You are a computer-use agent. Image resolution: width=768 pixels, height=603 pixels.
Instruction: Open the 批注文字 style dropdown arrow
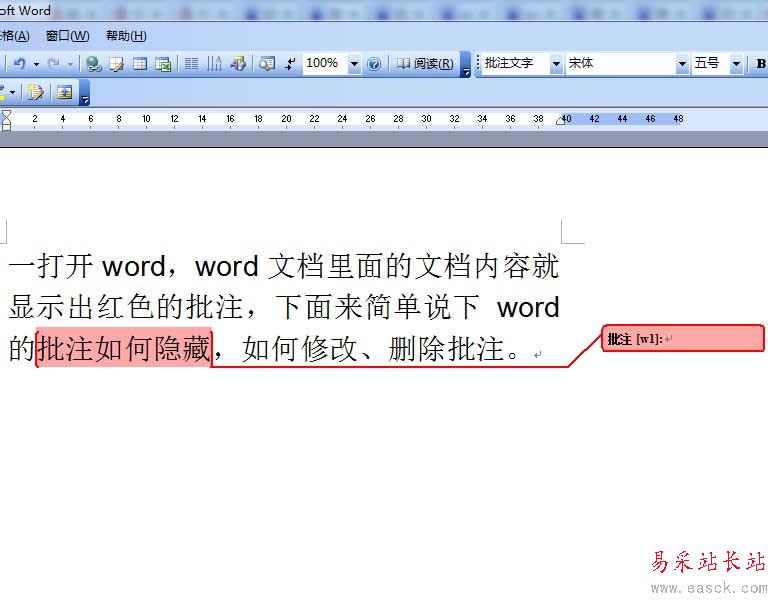tap(556, 64)
